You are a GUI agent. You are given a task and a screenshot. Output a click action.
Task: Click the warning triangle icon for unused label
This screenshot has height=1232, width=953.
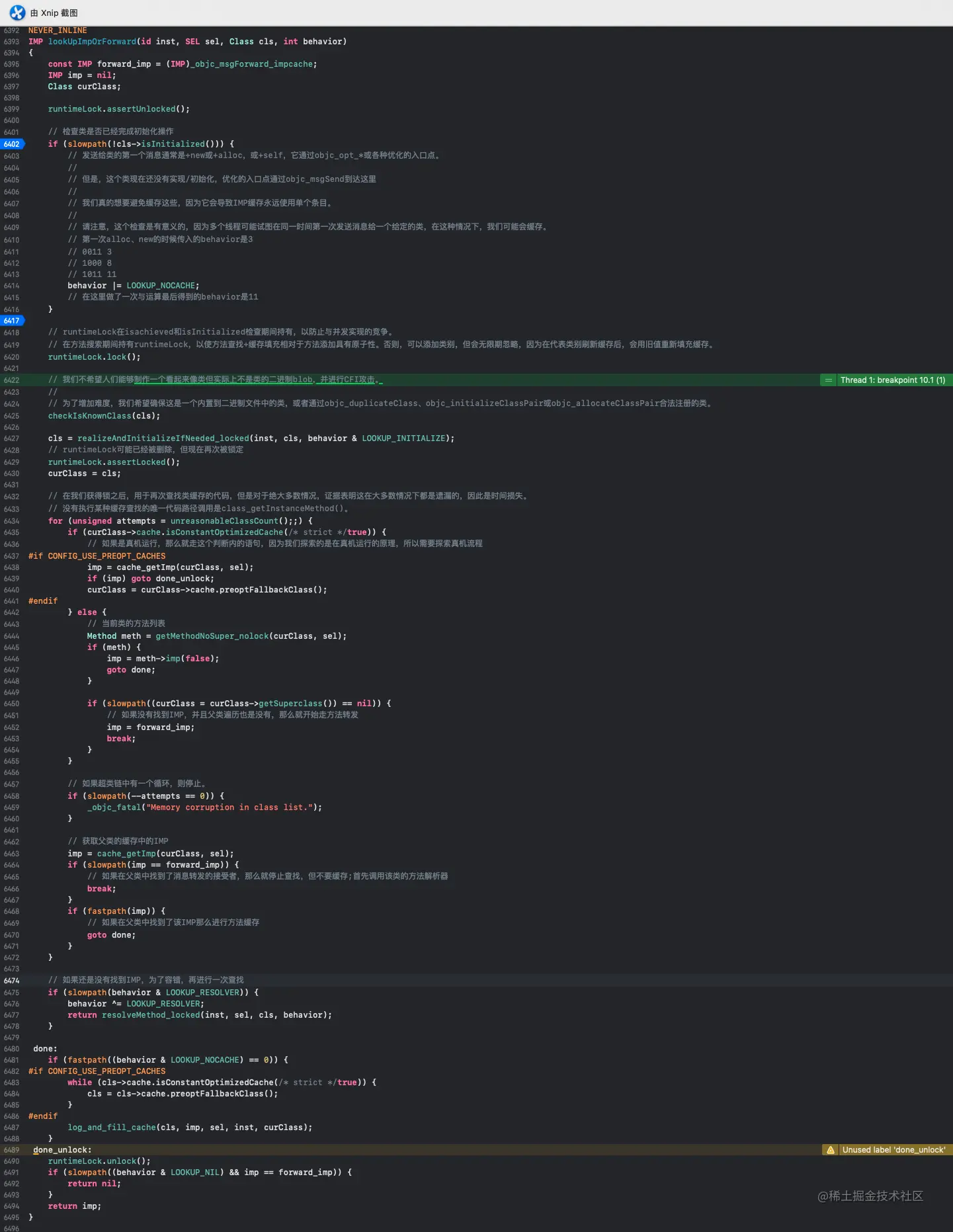[x=830, y=1150]
